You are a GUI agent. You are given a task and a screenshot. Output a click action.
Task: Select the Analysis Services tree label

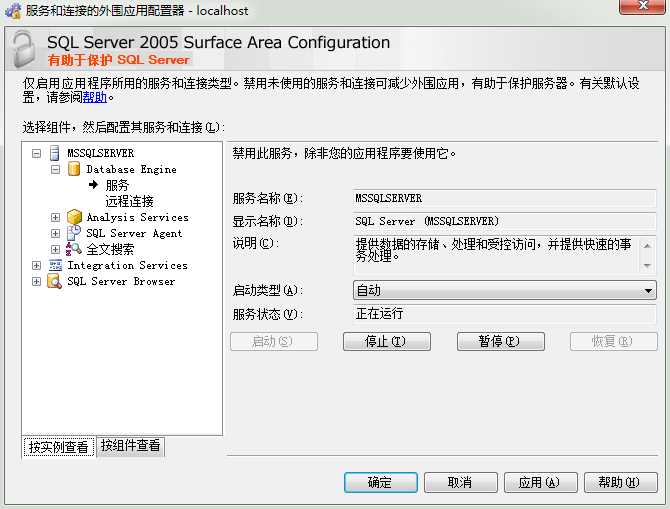[x=137, y=217]
